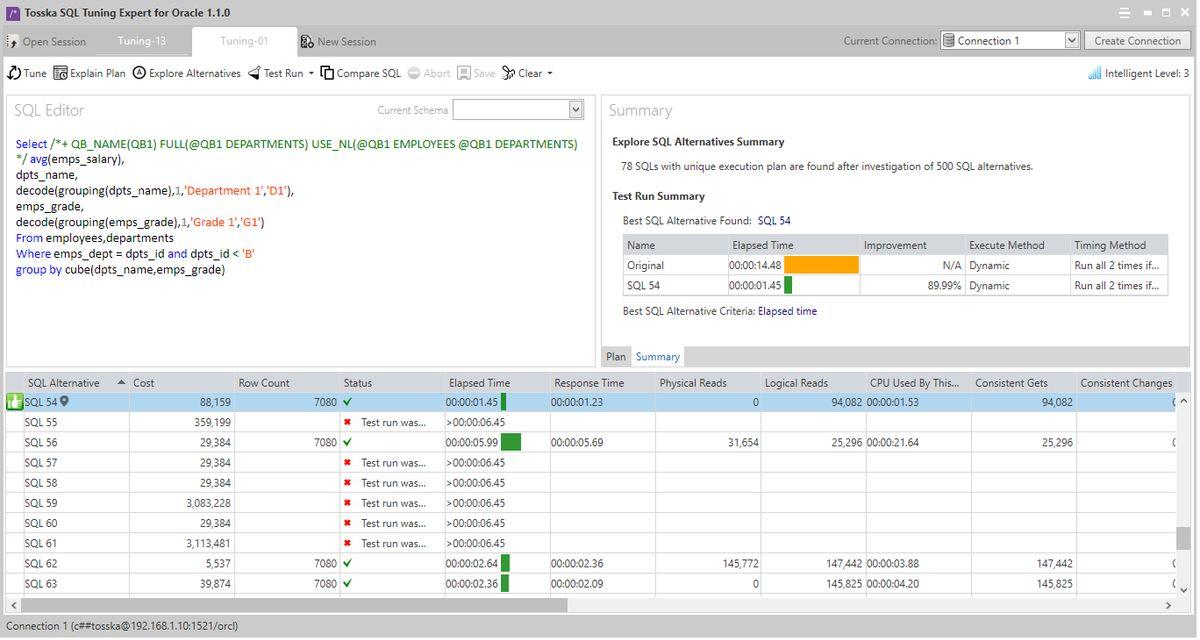1200x640 pixels.
Task: Follow the SQL 54 best alternative link
Action: (774, 221)
